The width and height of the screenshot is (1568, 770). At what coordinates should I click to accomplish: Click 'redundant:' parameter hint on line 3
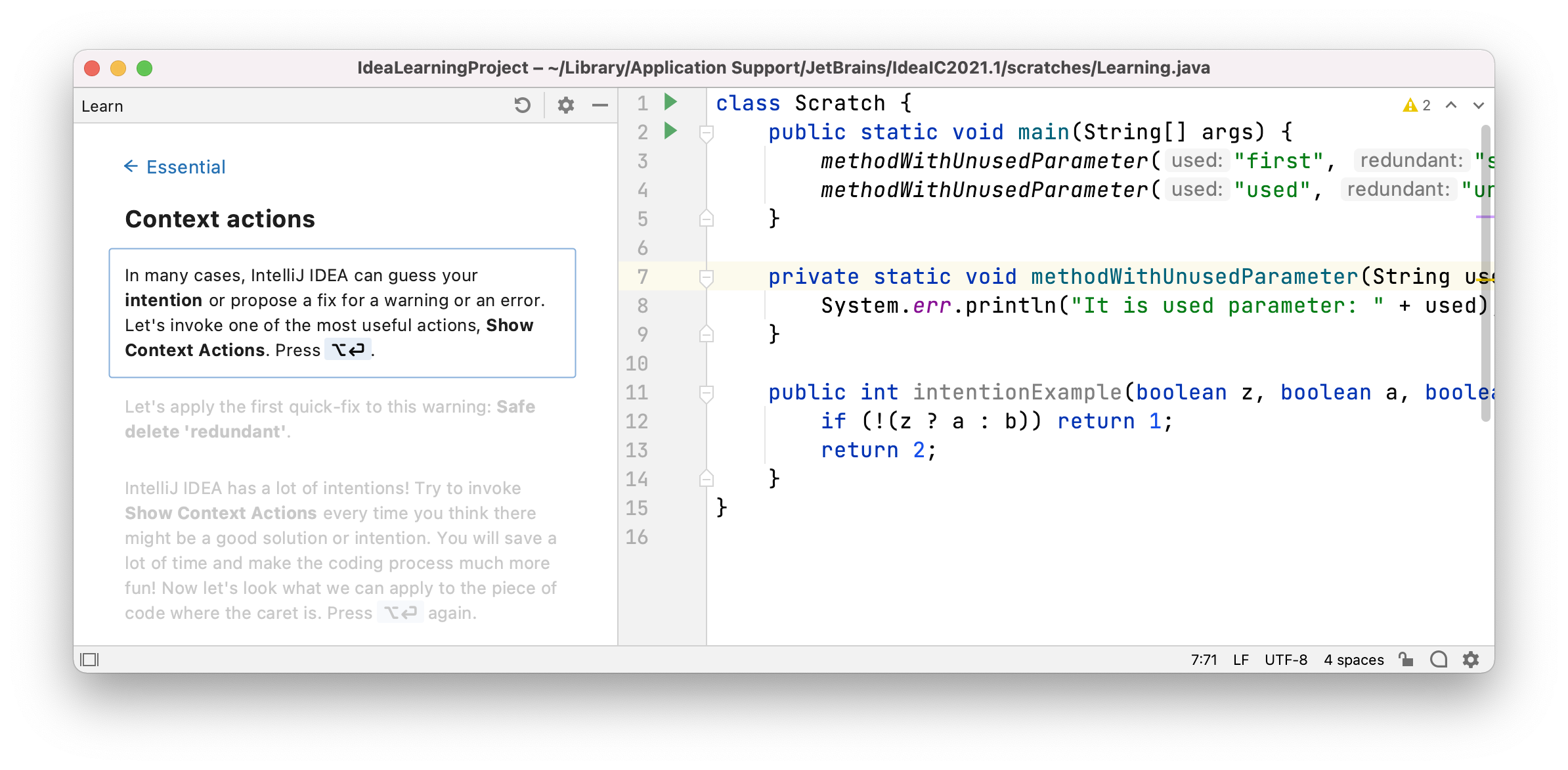(1411, 160)
